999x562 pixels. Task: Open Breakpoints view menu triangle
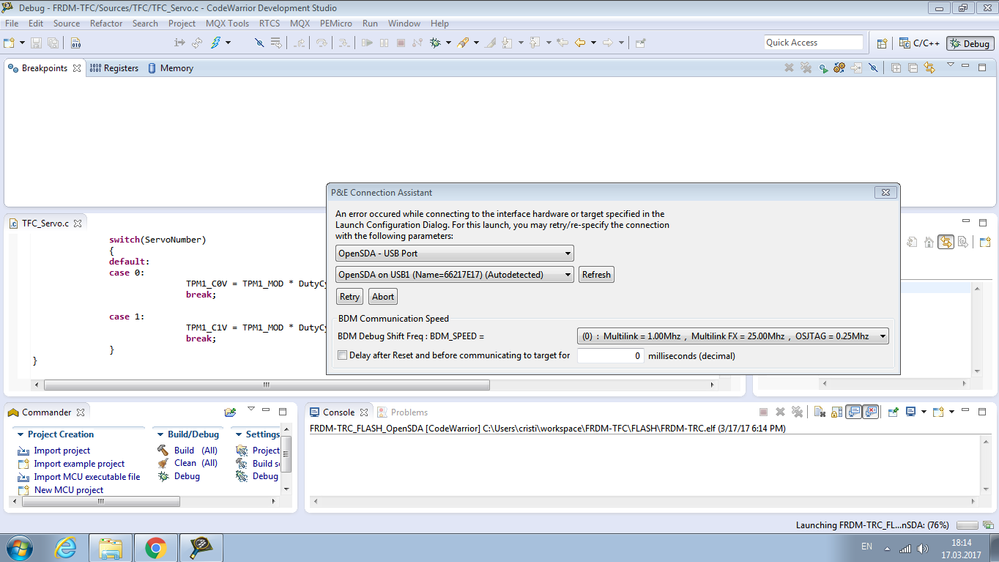(950, 65)
